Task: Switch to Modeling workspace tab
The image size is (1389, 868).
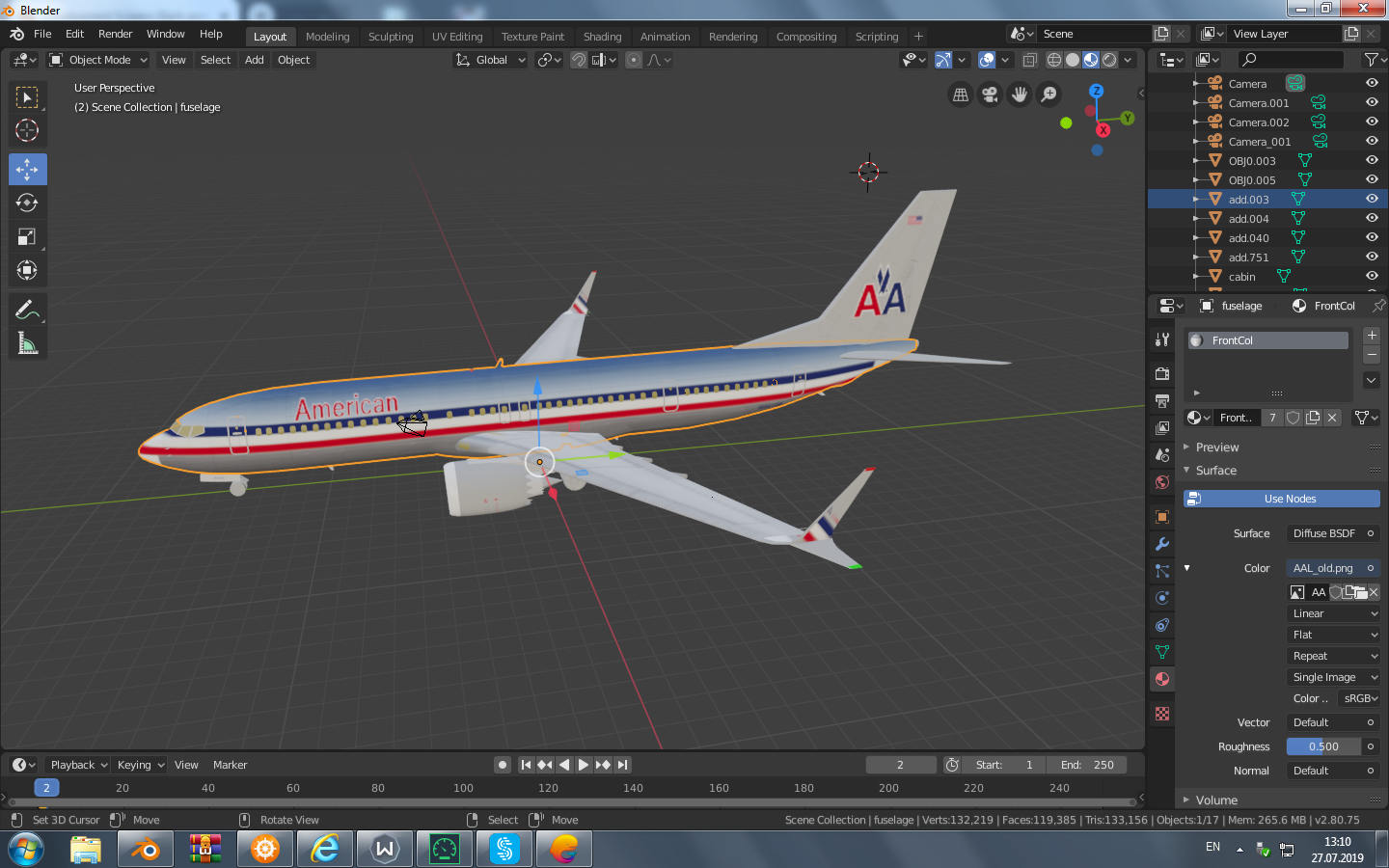Action: tap(328, 37)
